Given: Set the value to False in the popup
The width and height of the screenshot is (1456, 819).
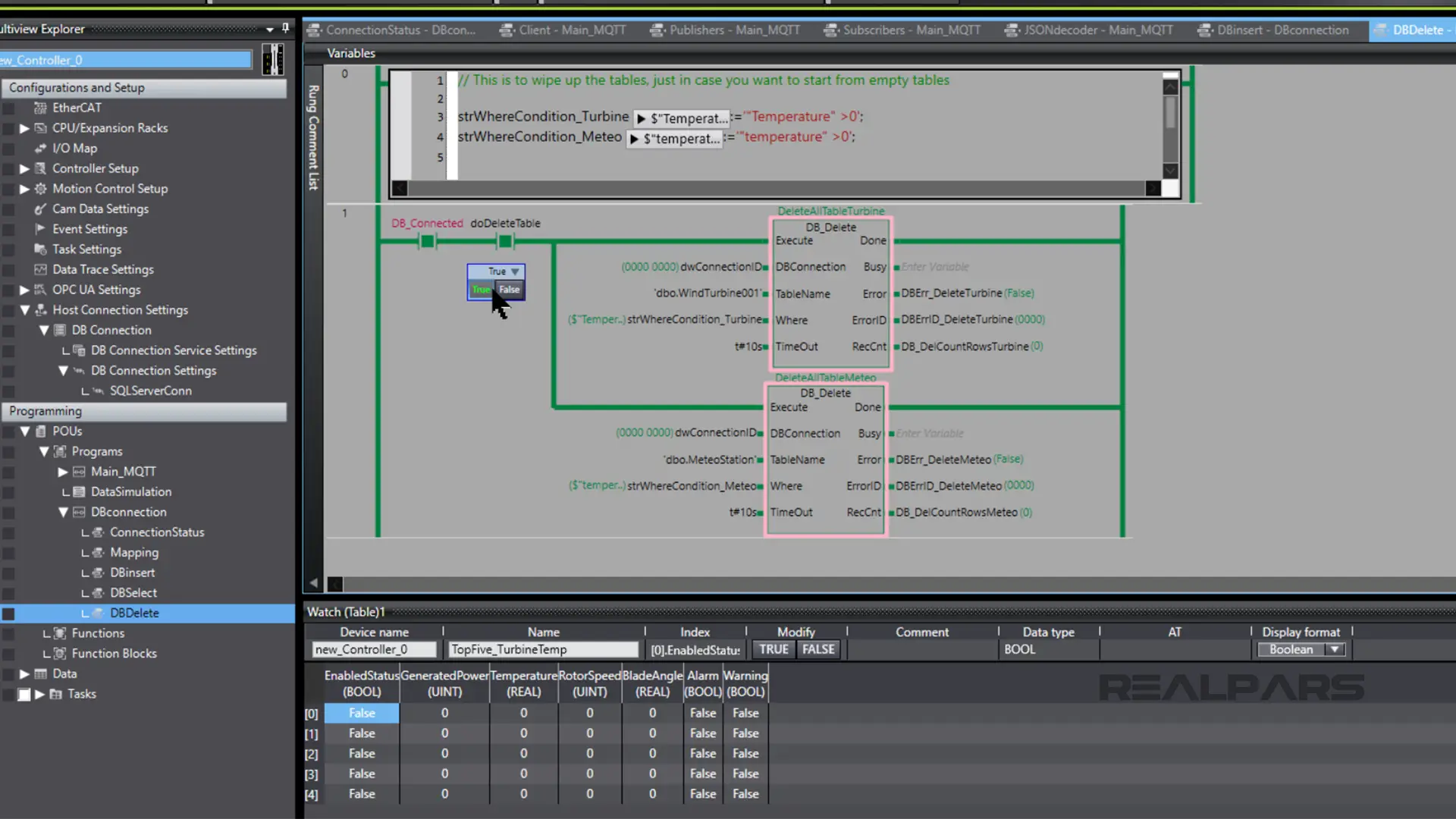Looking at the screenshot, I should click(510, 290).
